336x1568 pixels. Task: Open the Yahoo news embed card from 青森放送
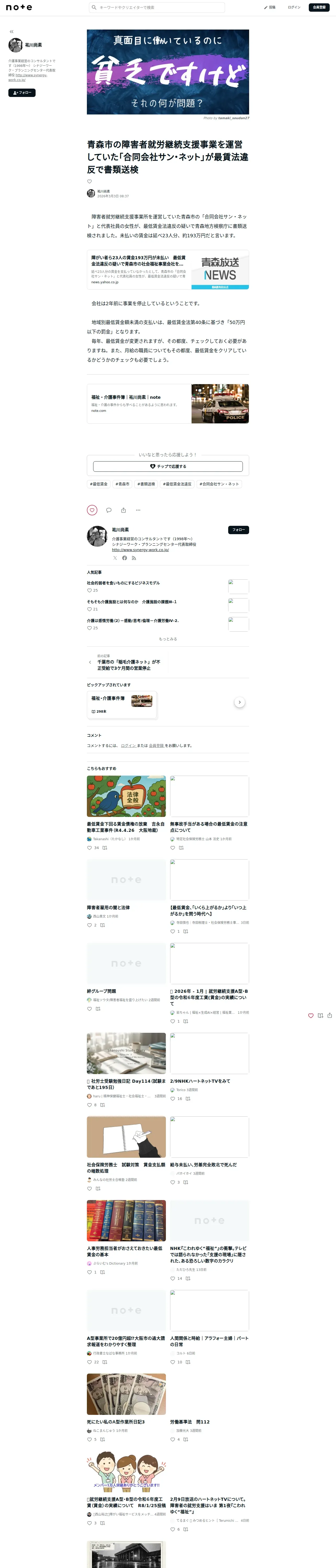click(x=168, y=270)
